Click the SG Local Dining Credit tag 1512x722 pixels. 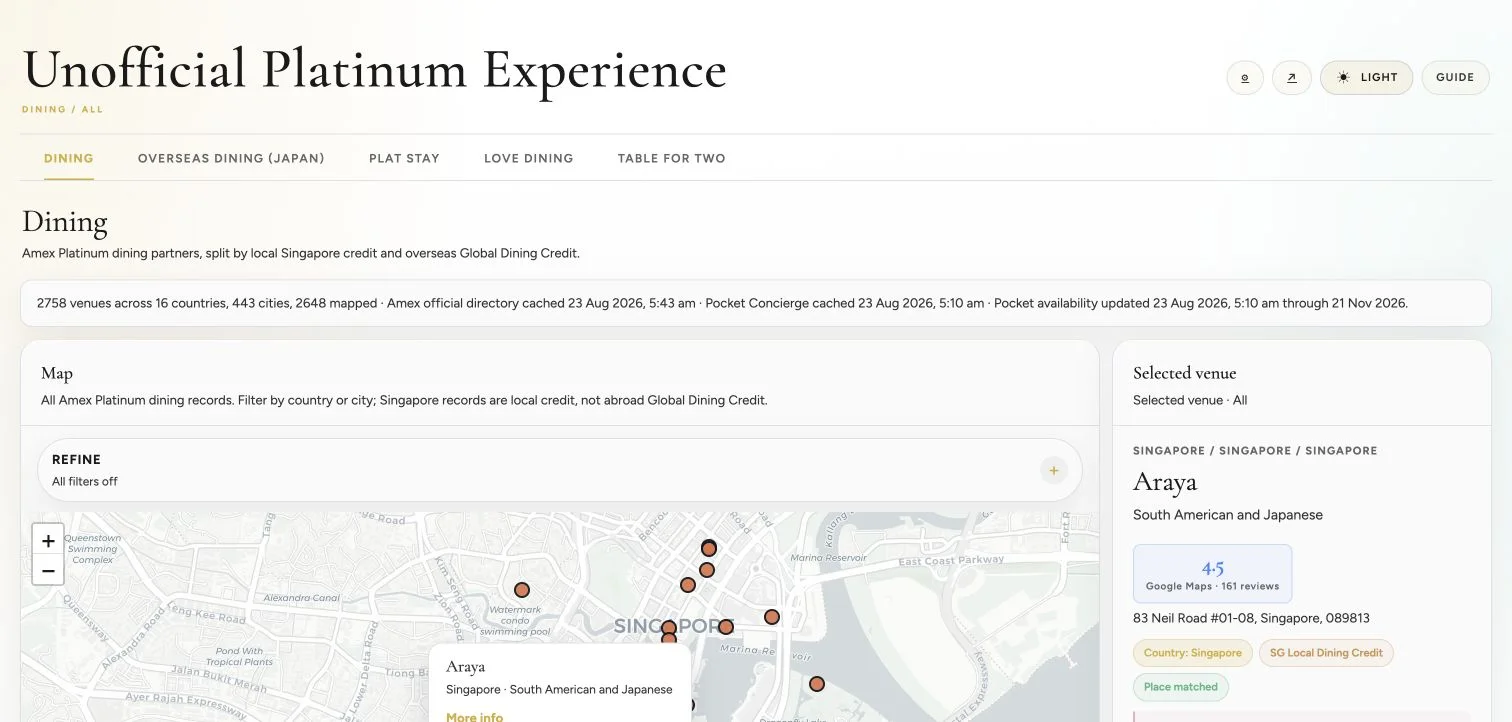click(1326, 653)
